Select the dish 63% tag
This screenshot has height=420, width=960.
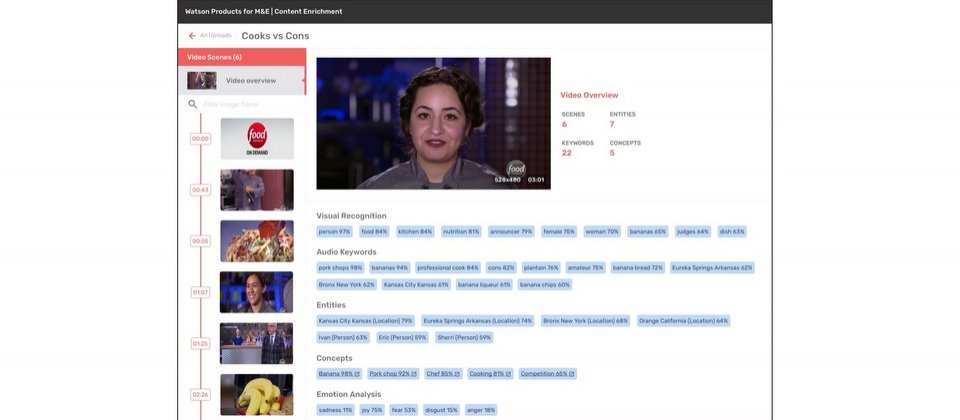(732, 231)
